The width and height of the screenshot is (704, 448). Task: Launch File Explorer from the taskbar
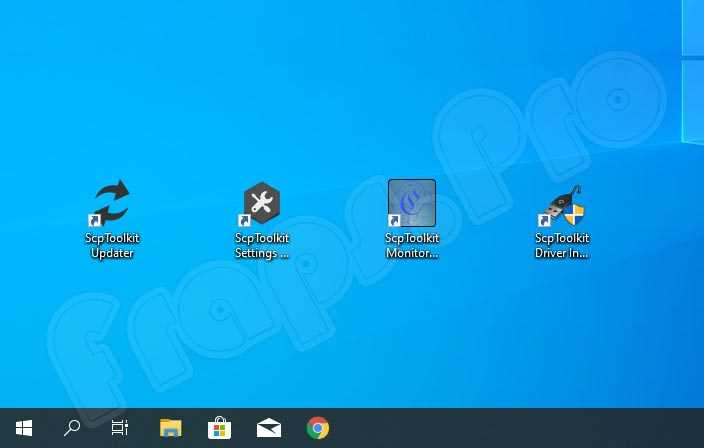171,428
